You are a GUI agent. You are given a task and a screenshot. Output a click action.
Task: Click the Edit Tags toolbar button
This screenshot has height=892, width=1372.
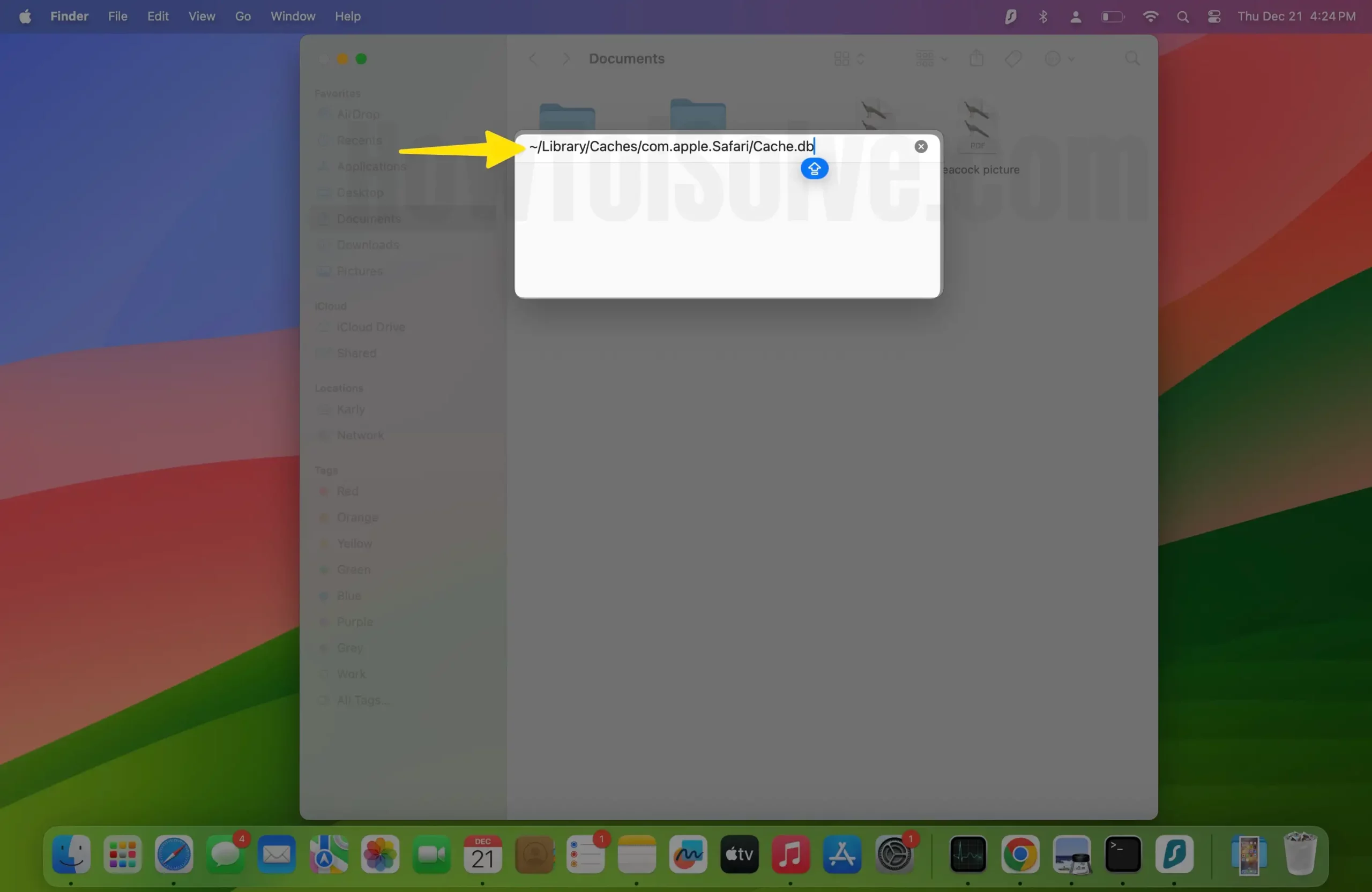(x=1013, y=59)
